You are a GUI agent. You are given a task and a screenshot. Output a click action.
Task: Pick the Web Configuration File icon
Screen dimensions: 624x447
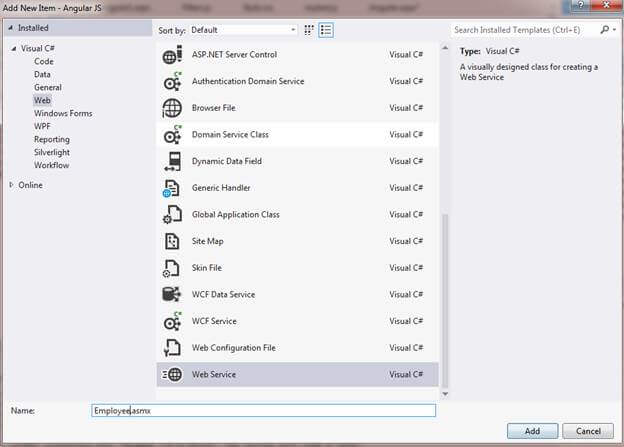(x=172, y=348)
